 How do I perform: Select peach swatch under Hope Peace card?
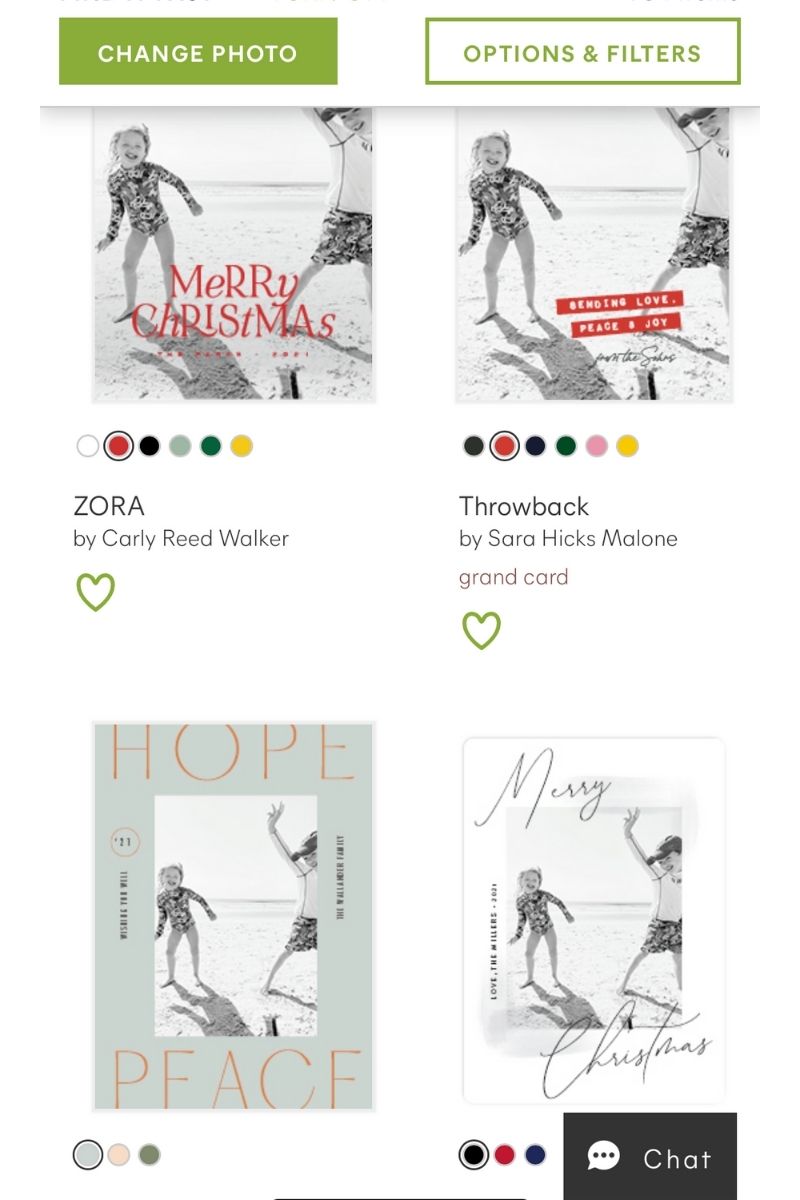click(119, 1155)
